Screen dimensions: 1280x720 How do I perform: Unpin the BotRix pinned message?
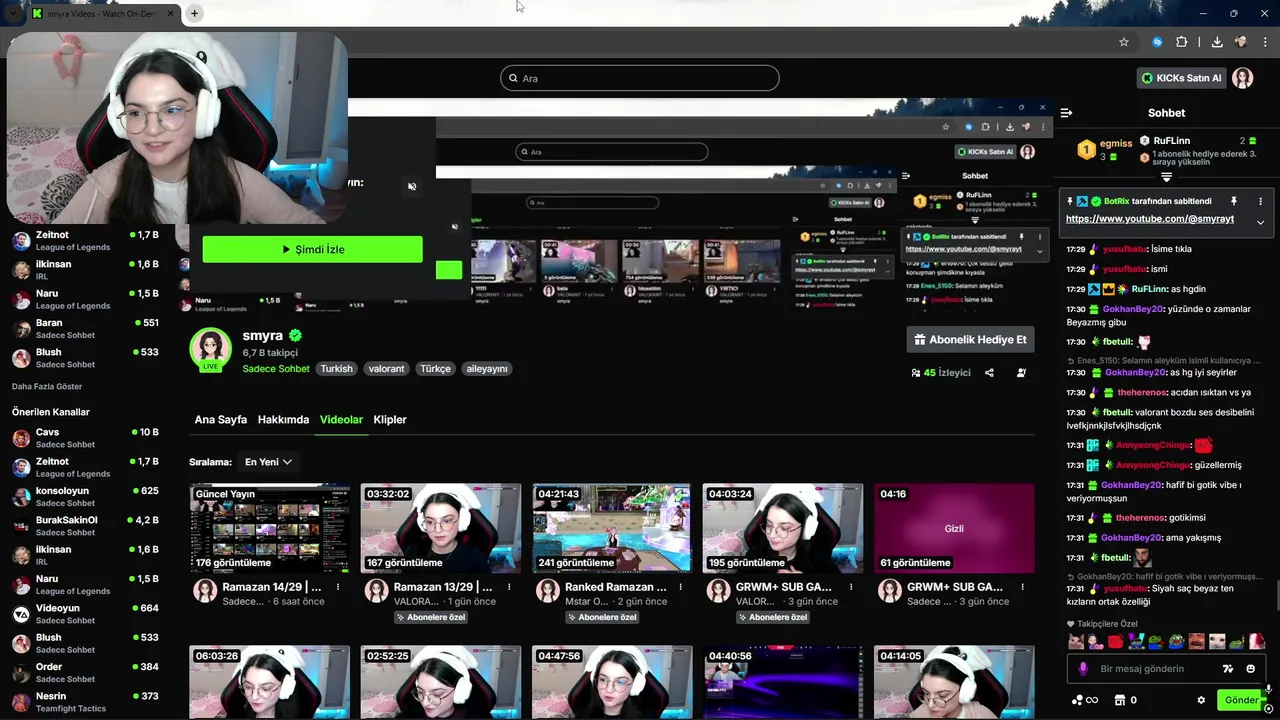[1234, 201]
